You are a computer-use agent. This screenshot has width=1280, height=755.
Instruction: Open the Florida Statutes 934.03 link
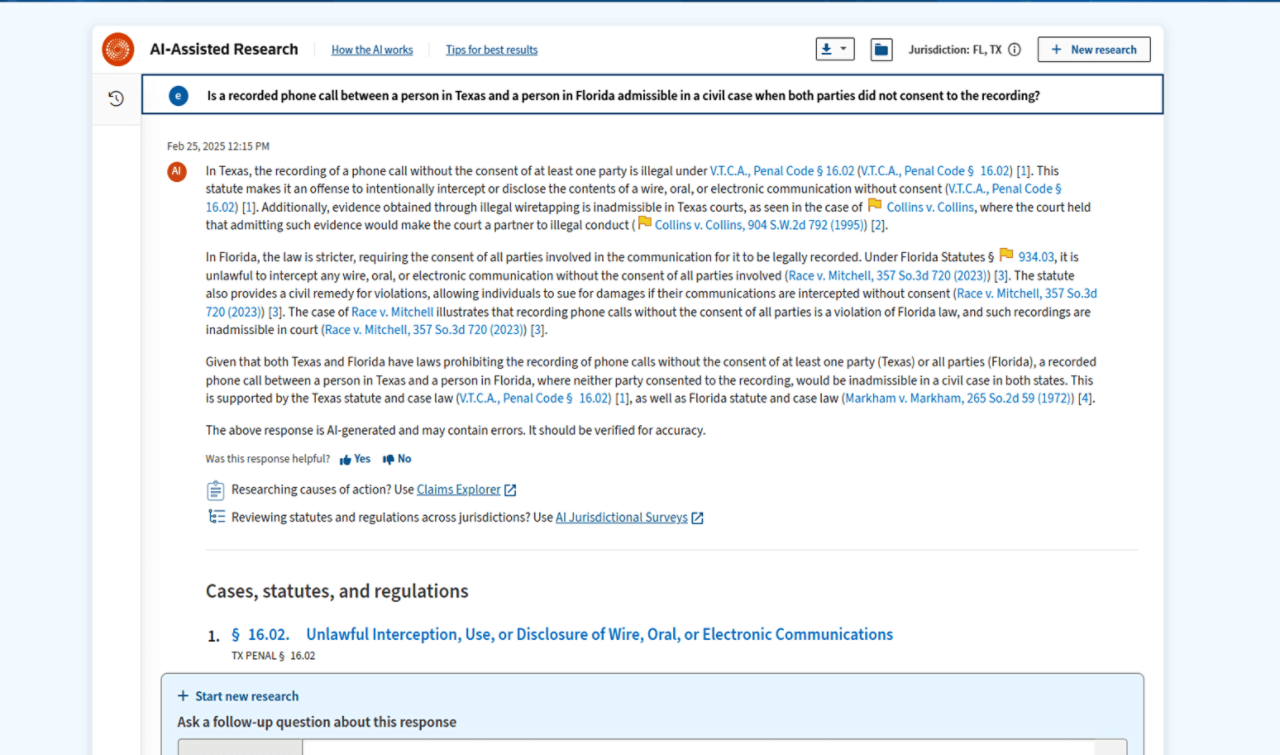[1036, 257]
